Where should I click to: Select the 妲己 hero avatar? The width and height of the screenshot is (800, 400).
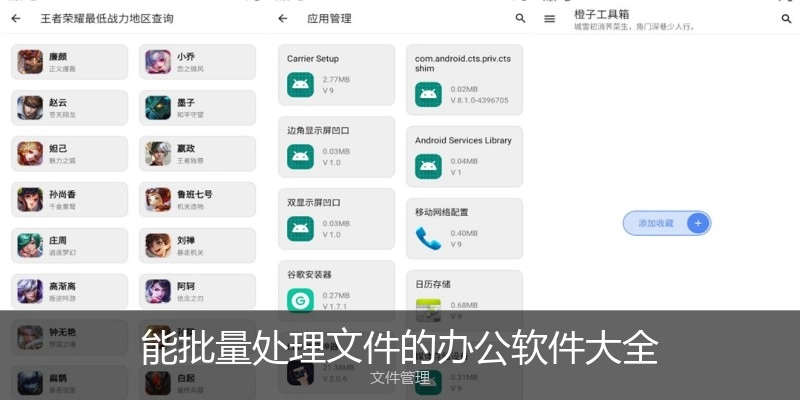click(x=30, y=154)
